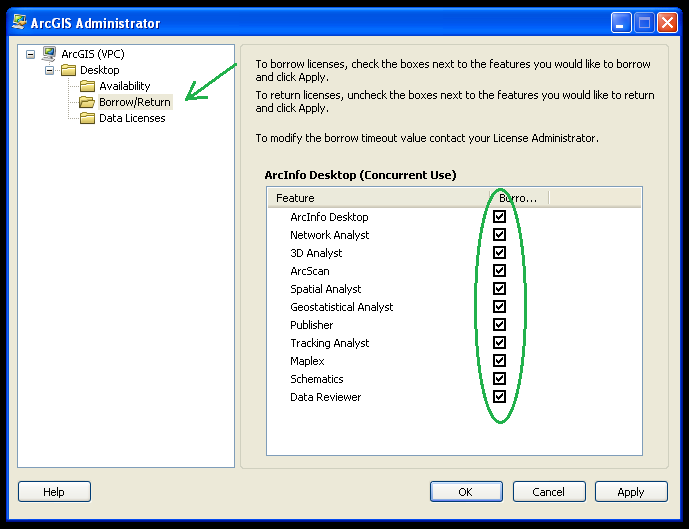Viewport: 689px width, 529px height.
Task: Click the ArcGIS Administrator title bar icon
Action: 19,22
